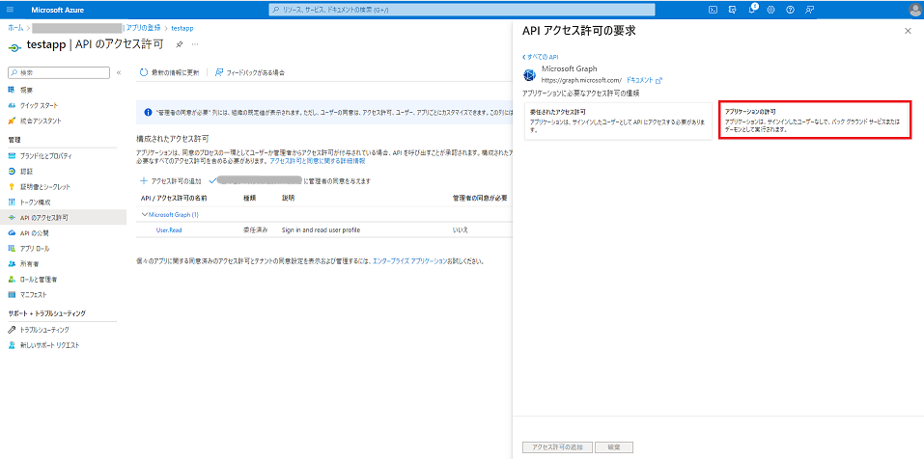Open 認証 in the sidebar
Screen dimensions: 924x459
point(26,171)
